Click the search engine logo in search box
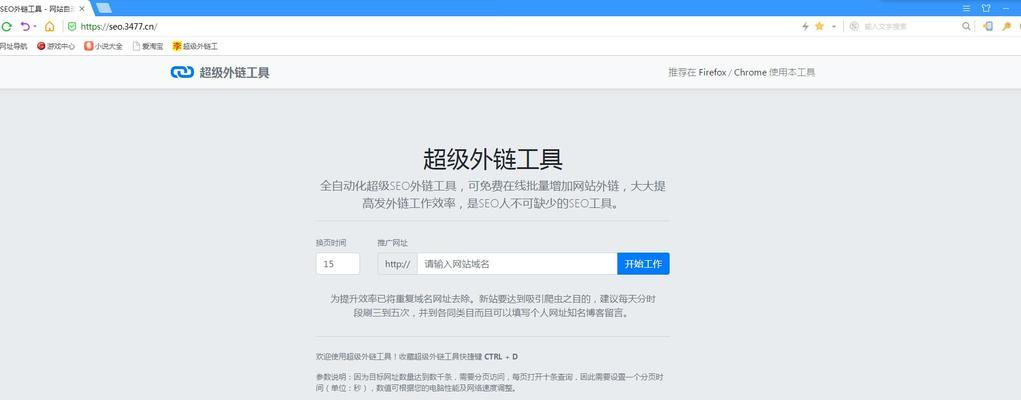 (854, 27)
